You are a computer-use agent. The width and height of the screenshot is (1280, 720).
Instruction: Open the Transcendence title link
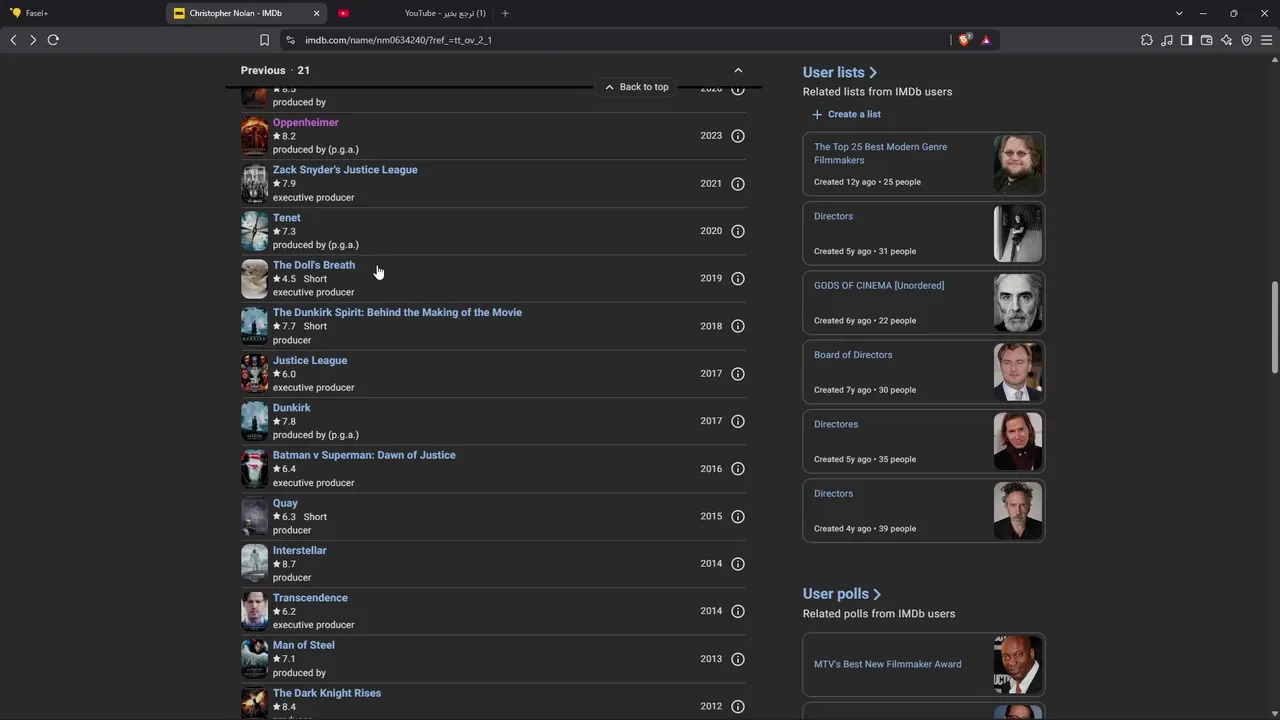(310, 598)
